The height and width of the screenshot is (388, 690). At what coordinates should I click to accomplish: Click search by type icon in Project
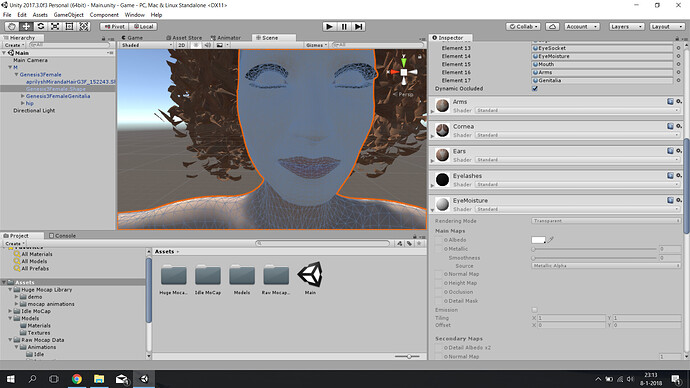coord(400,243)
